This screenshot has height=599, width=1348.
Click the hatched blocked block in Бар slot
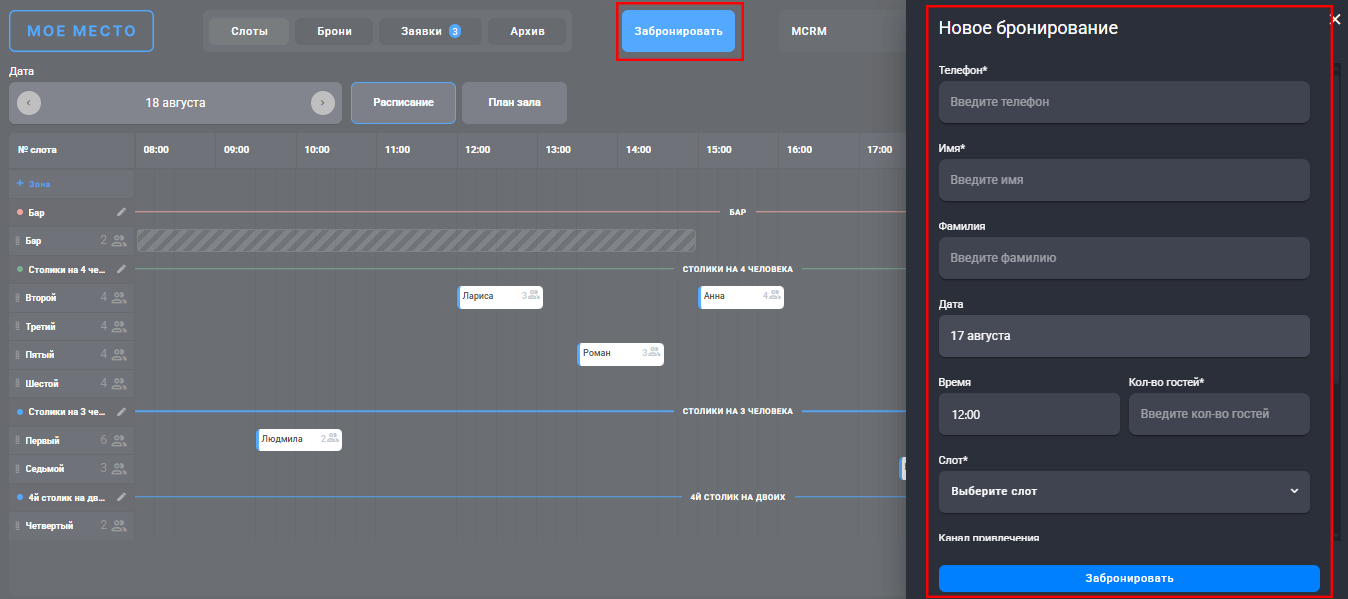(x=416, y=240)
